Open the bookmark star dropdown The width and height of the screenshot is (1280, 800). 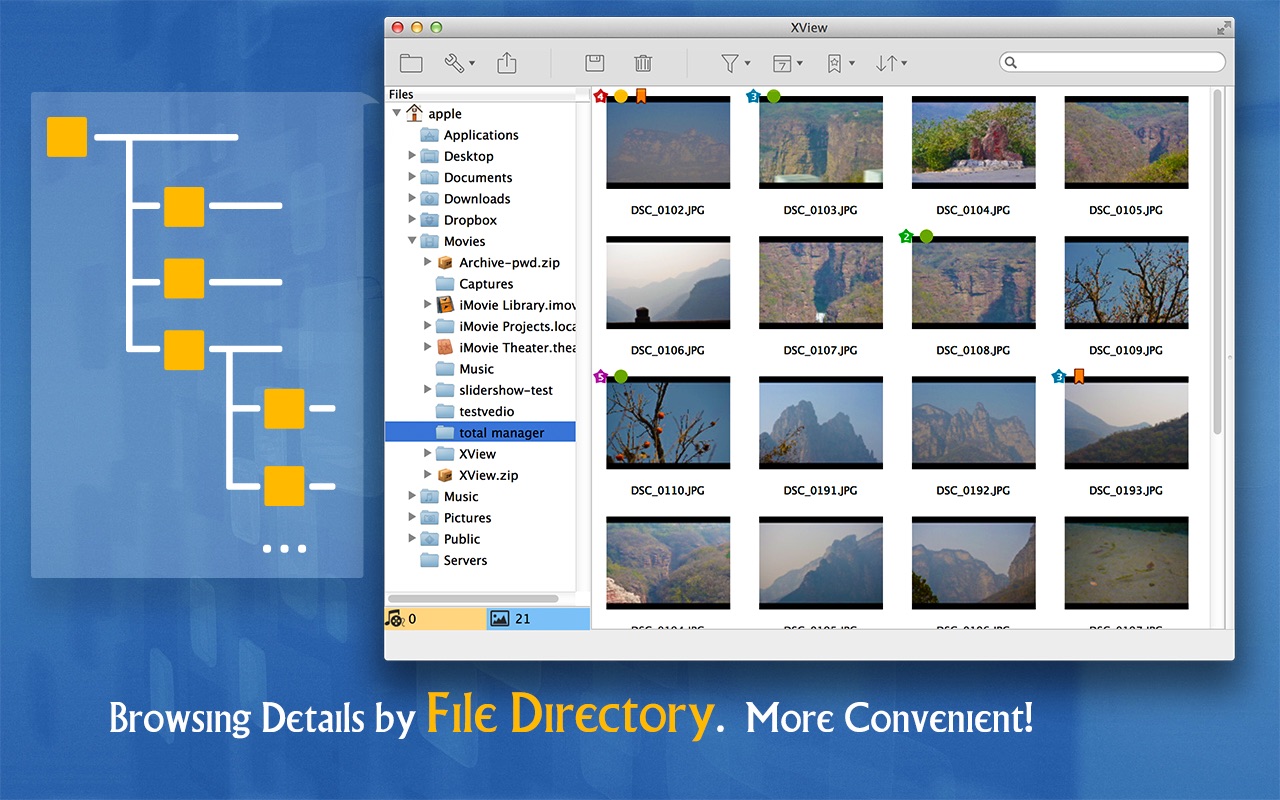click(x=840, y=63)
